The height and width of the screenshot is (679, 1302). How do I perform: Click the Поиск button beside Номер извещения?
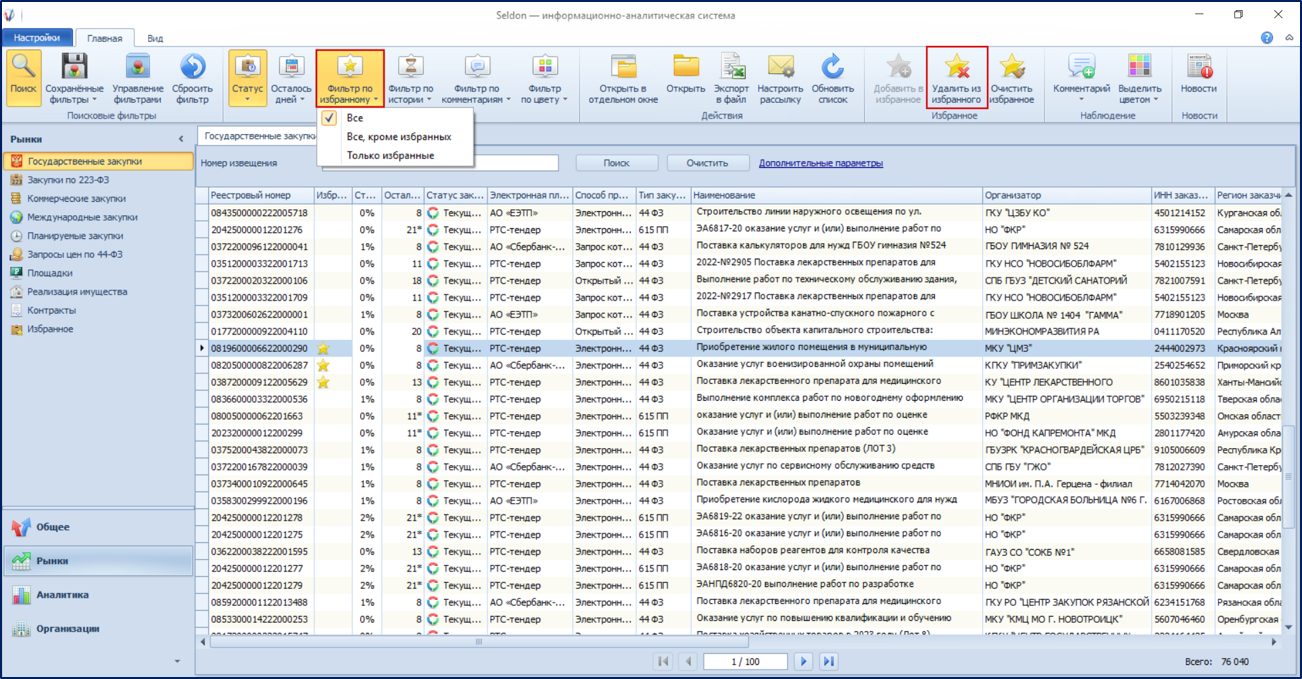(616, 163)
